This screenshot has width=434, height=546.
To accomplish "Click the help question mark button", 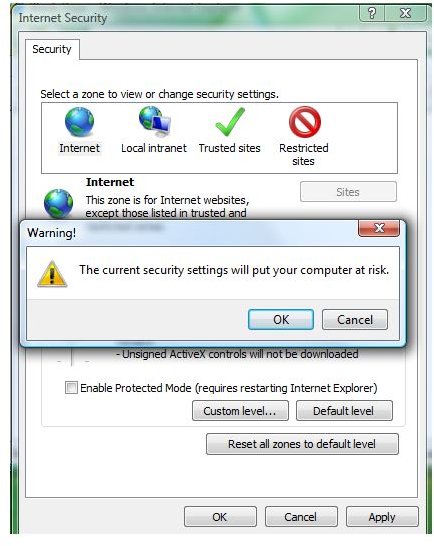I will (372, 13).
